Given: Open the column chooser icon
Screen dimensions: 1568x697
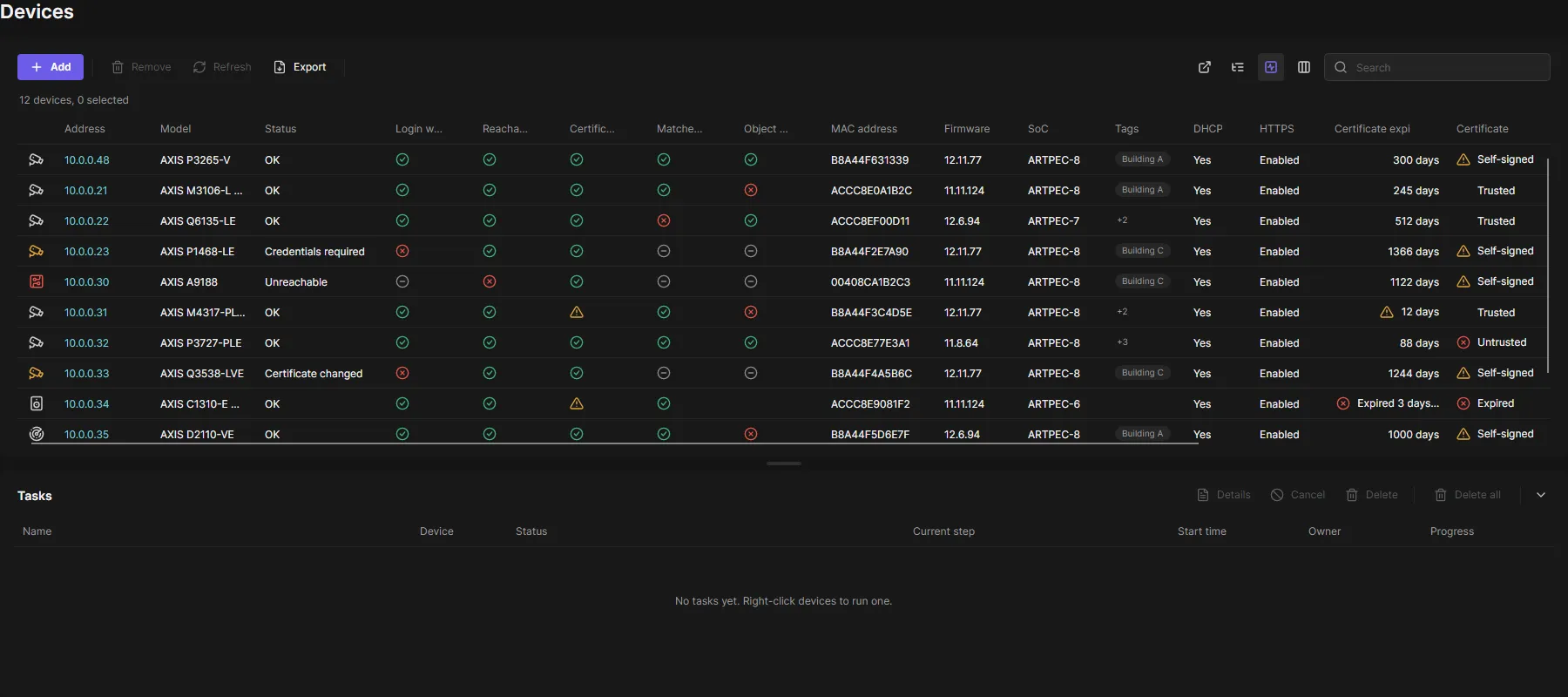Looking at the screenshot, I should click(1304, 67).
